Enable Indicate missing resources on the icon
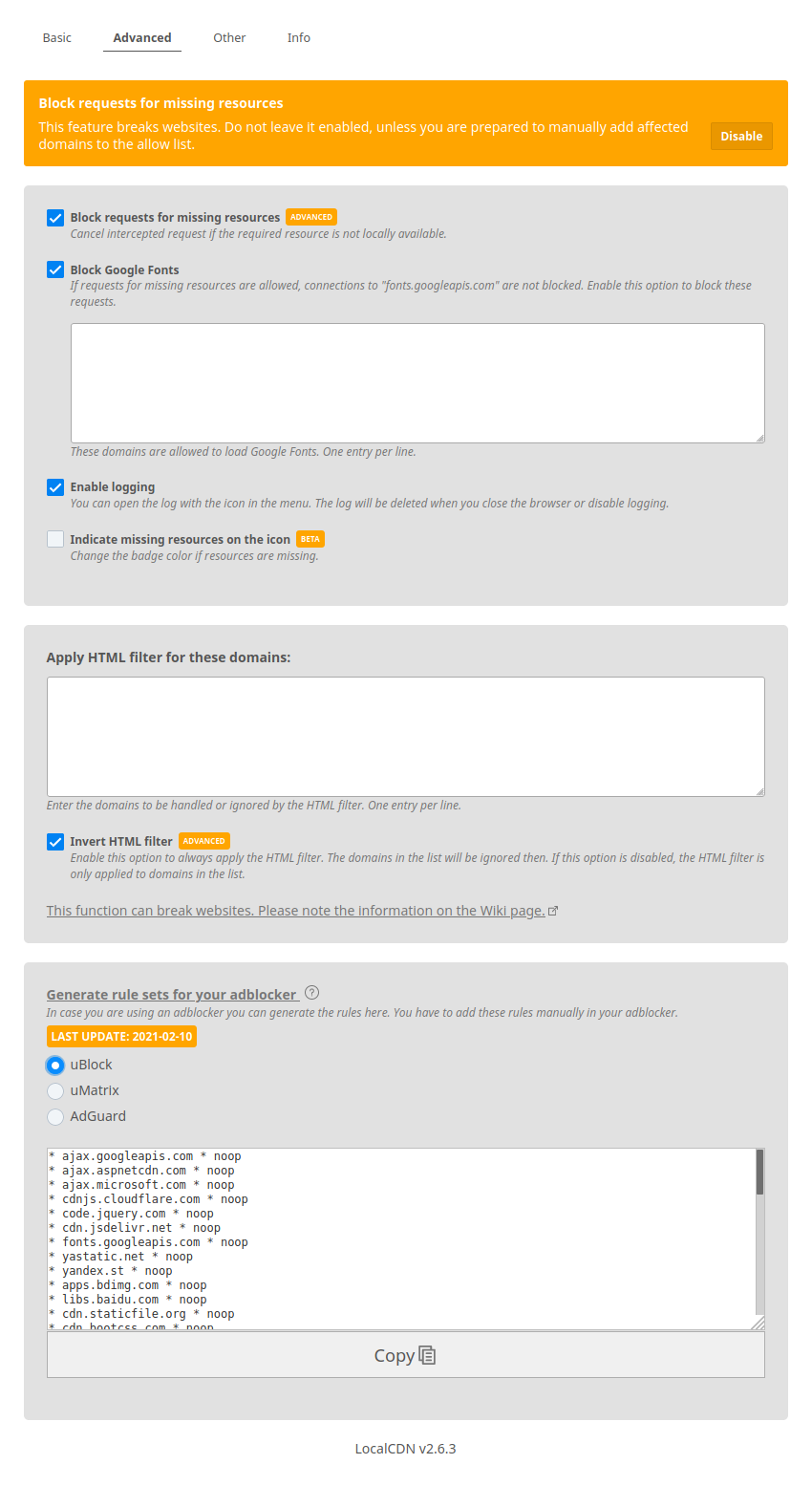The height and width of the screenshot is (1486, 812). 55,539
